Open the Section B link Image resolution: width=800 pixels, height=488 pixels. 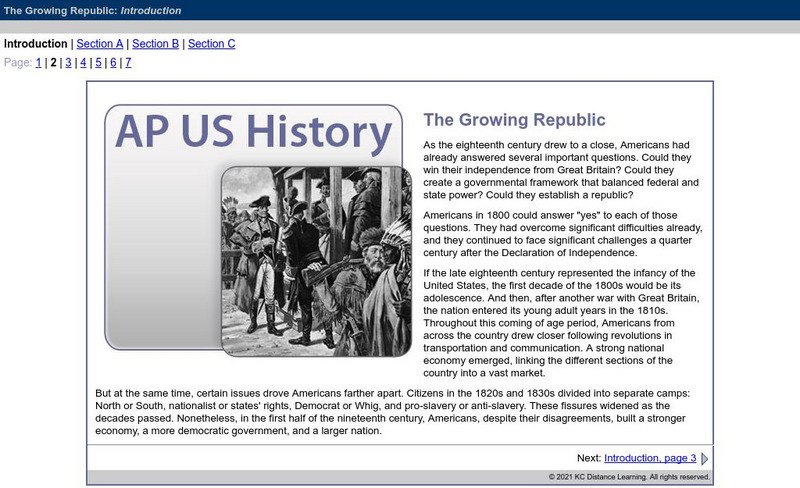click(156, 44)
